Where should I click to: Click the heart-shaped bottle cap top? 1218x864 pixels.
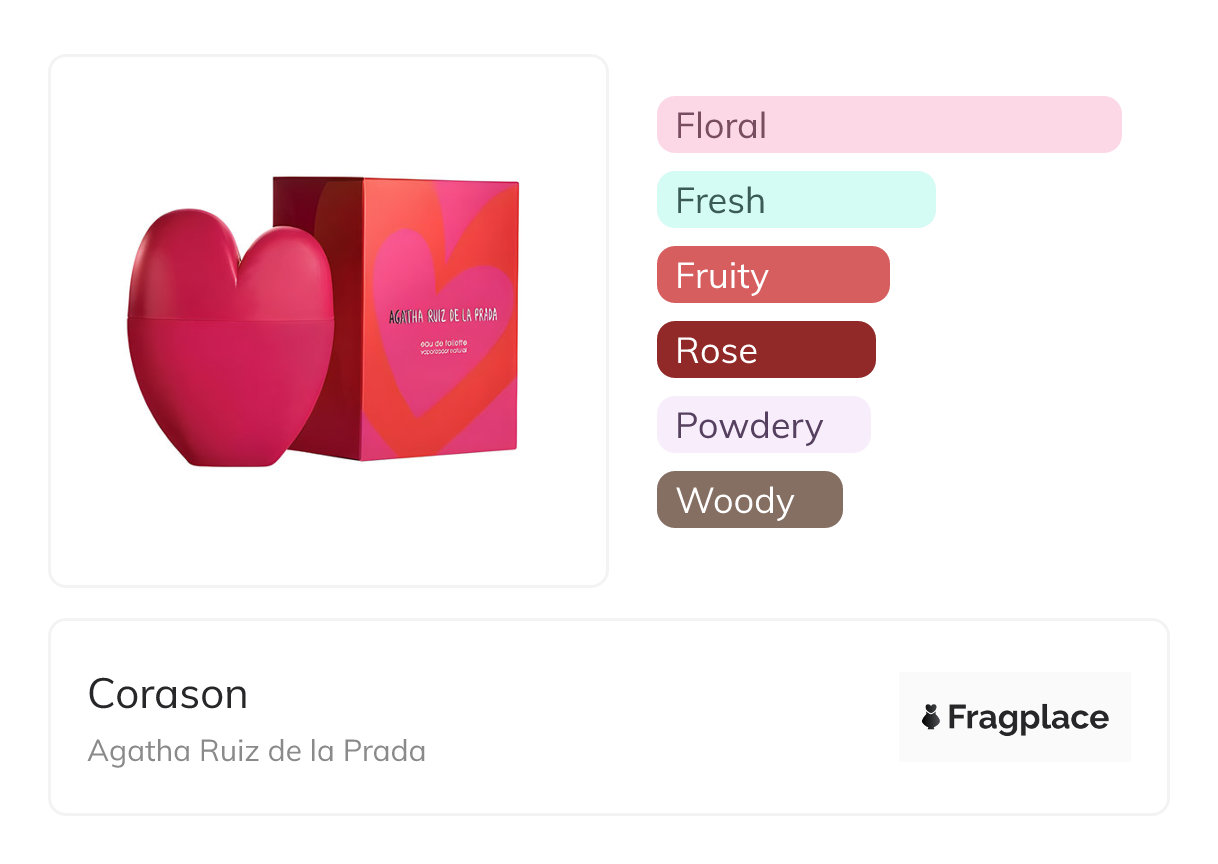pyautogui.click(x=231, y=263)
